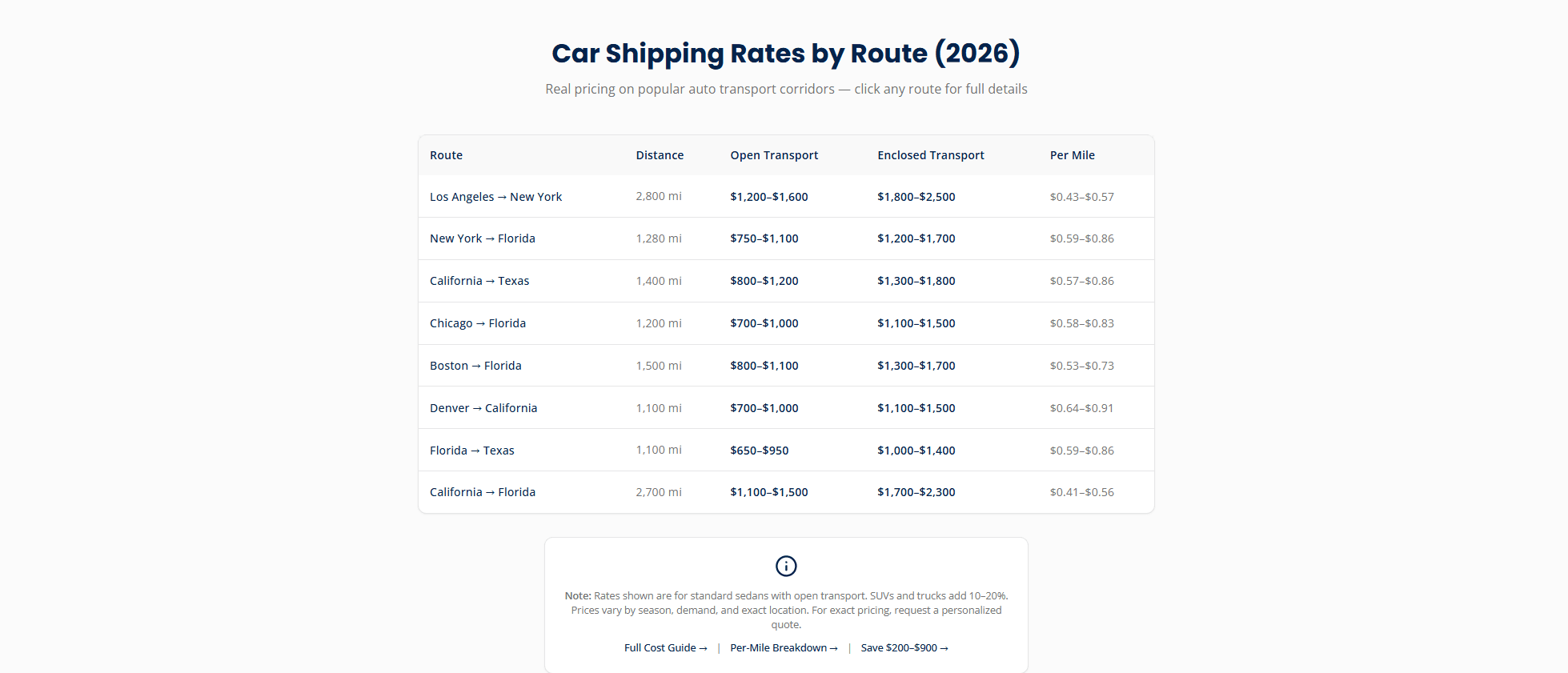Viewport: 1568px width, 673px height.
Task: Open the Chicago → Florida route
Action: tap(477, 323)
